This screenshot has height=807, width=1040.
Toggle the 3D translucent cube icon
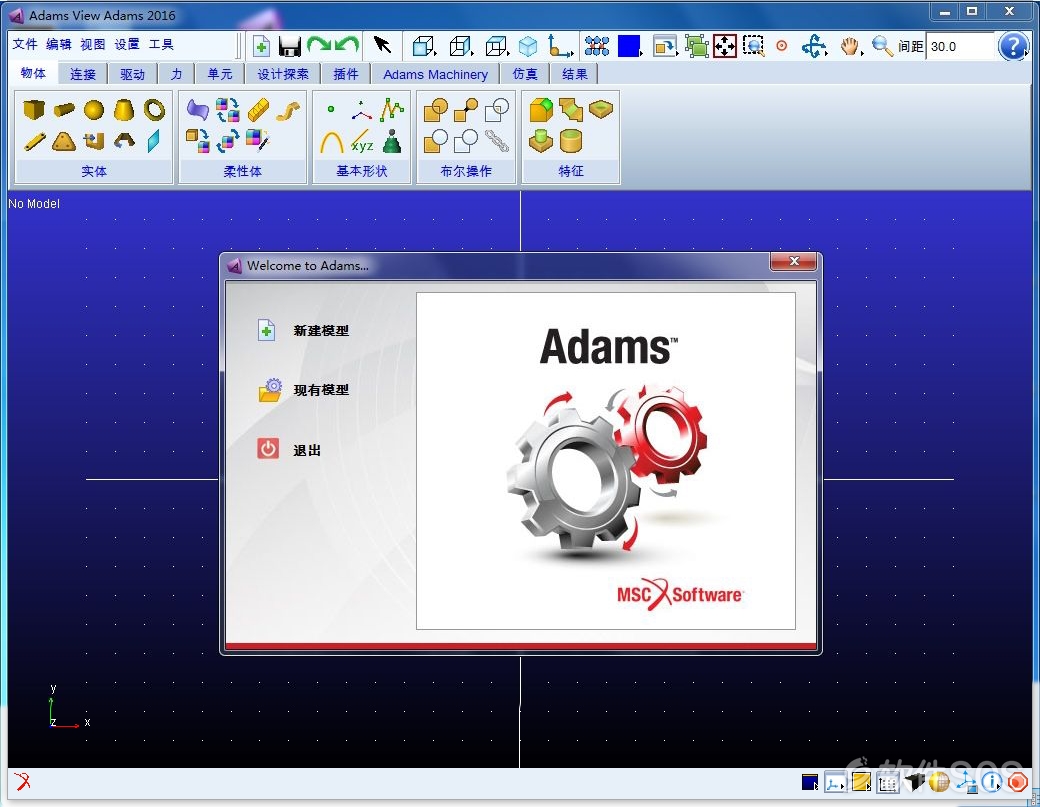point(528,46)
